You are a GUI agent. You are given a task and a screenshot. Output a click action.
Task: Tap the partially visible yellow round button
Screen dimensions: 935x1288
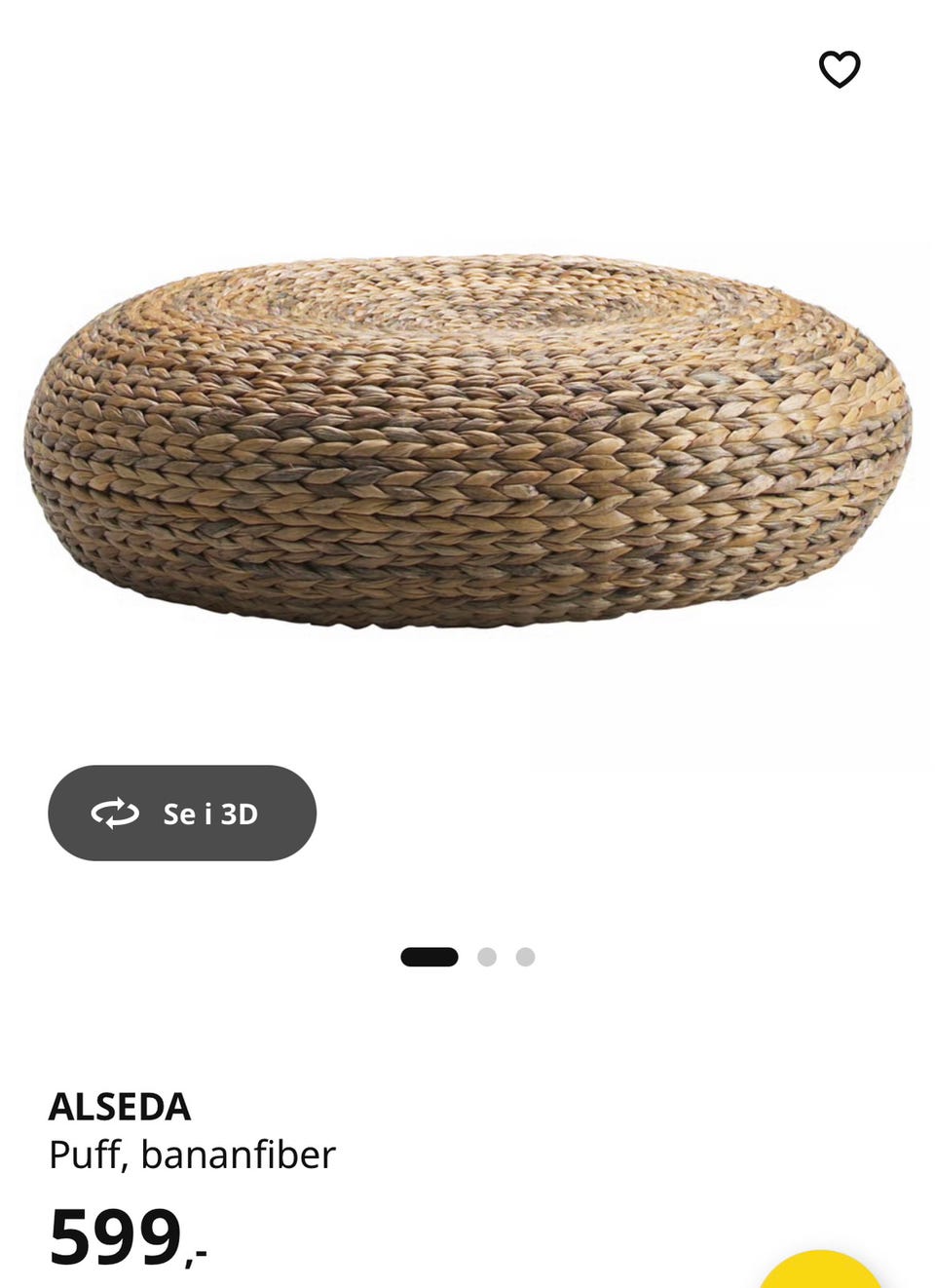[821, 1269]
